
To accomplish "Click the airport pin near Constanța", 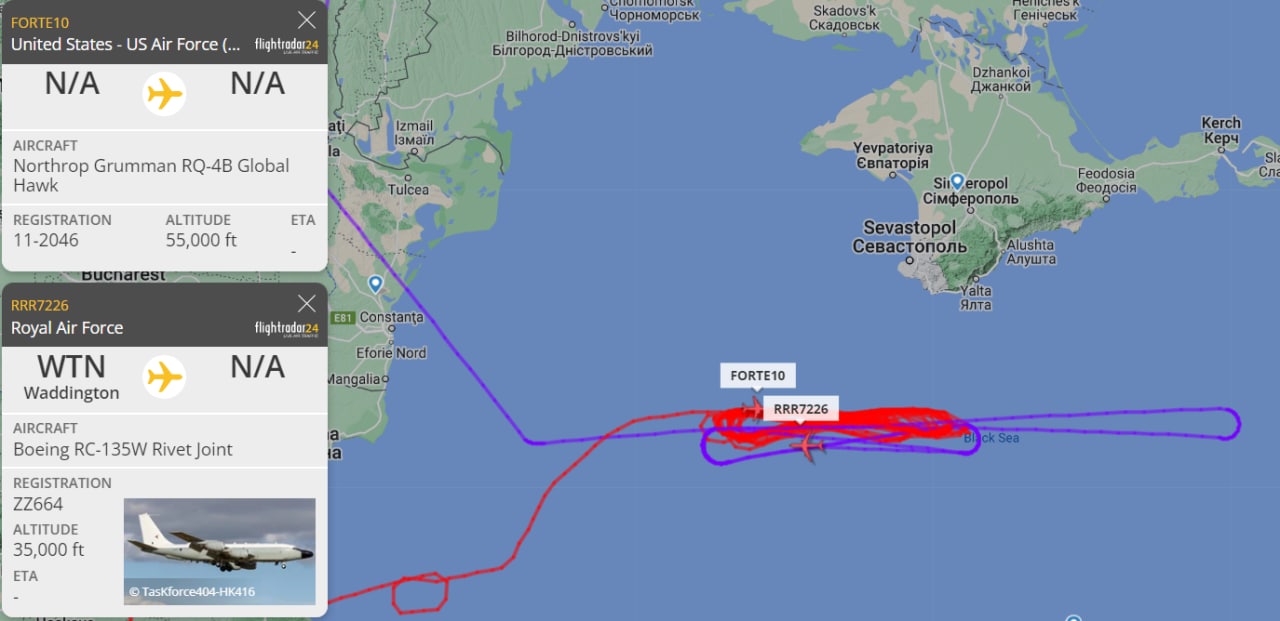I will point(375,284).
